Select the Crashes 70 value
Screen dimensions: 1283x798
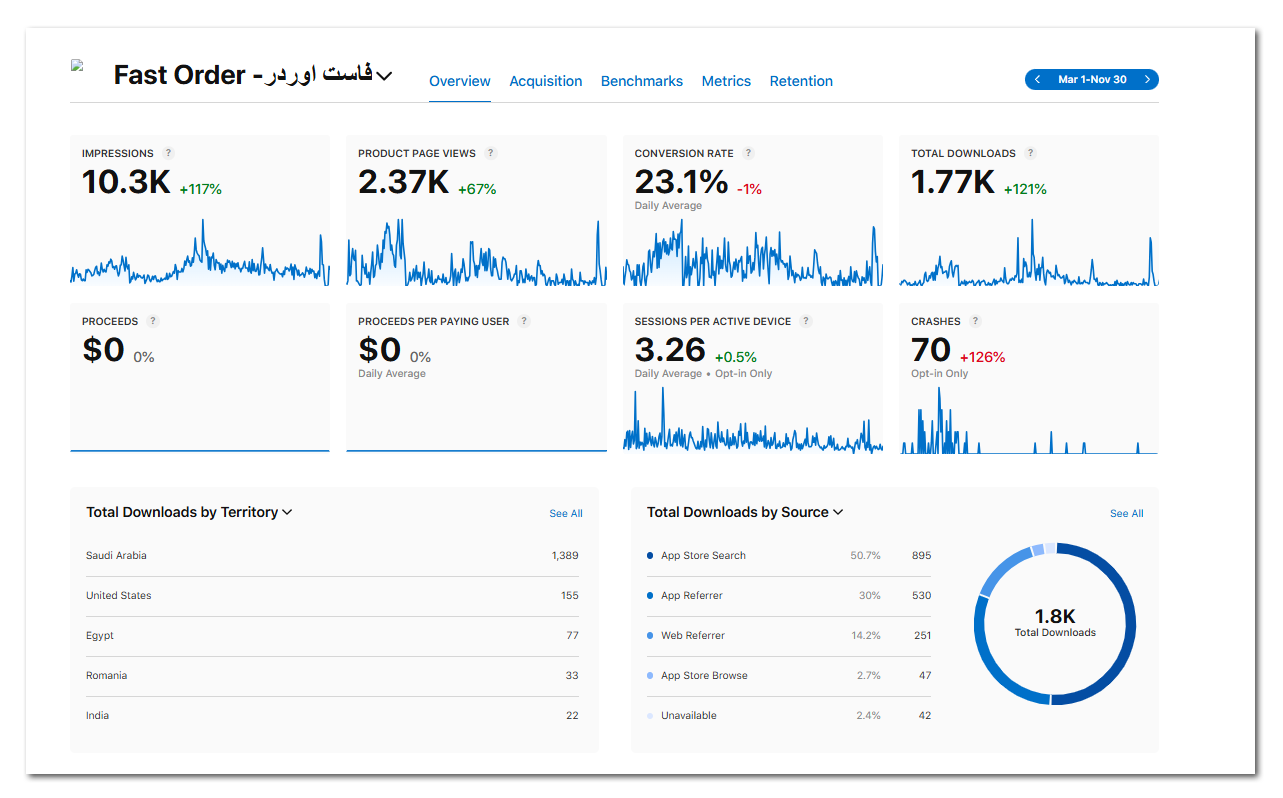tap(931, 350)
